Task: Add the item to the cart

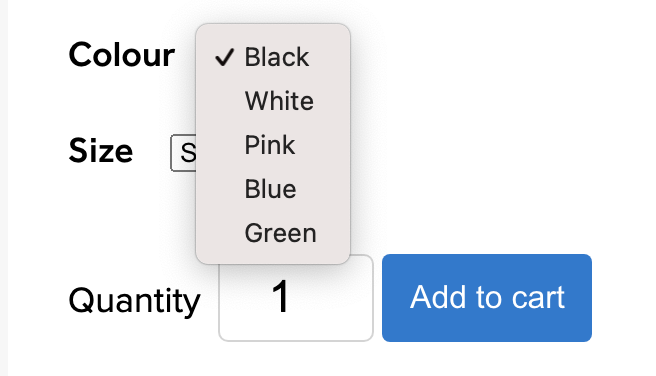Action: [487, 298]
